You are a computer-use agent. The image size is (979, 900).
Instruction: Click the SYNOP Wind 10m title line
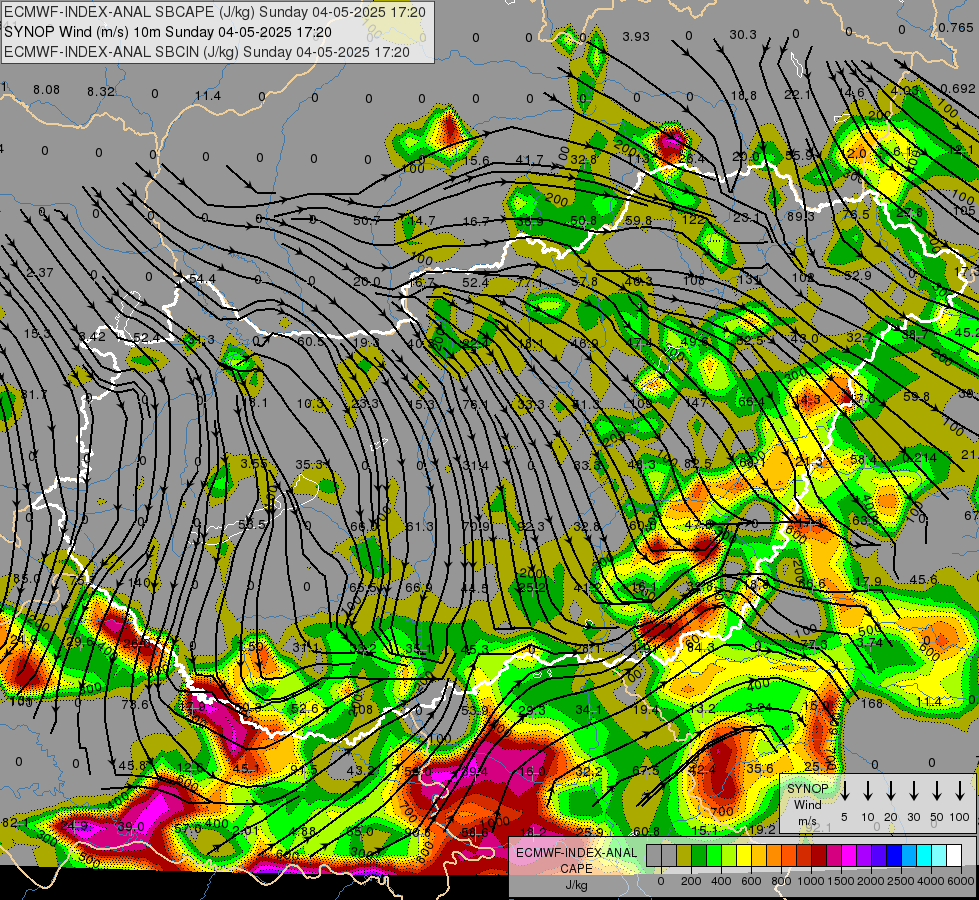click(167, 32)
